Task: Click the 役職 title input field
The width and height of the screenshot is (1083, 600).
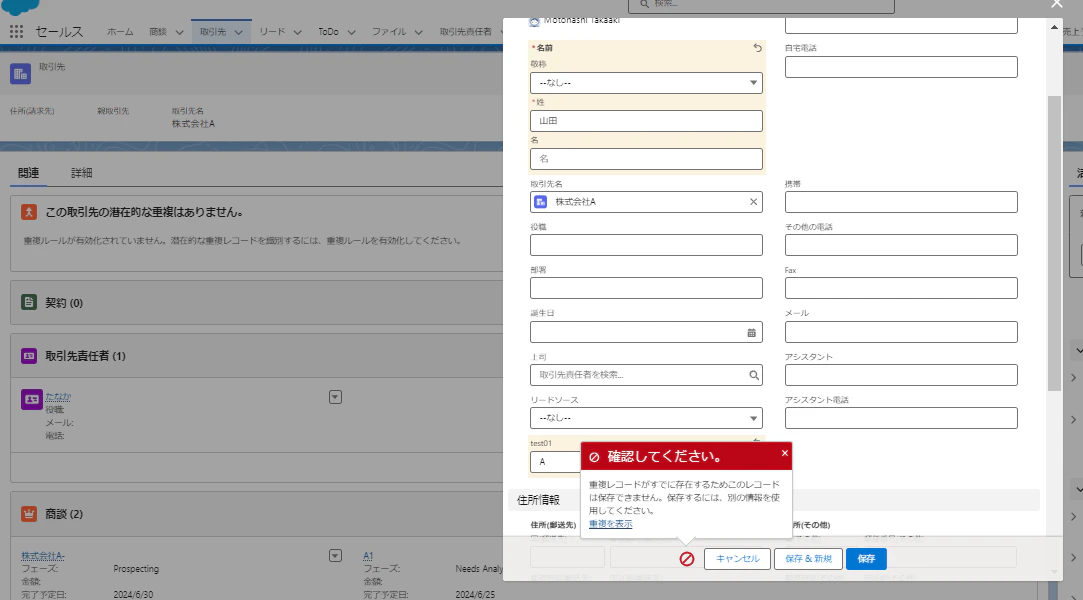Action: point(646,245)
